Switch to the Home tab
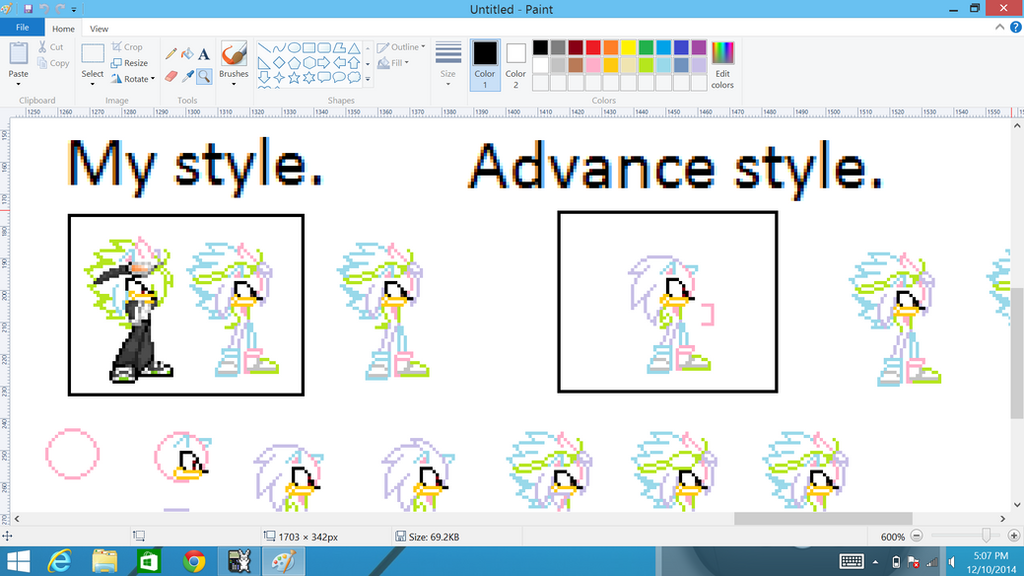 click(x=63, y=29)
